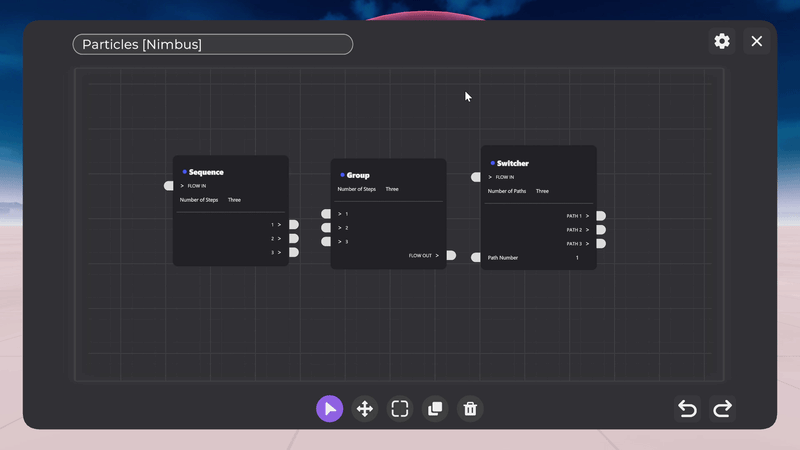
Task: Select the Group node title
Action: (x=358, y=176)
